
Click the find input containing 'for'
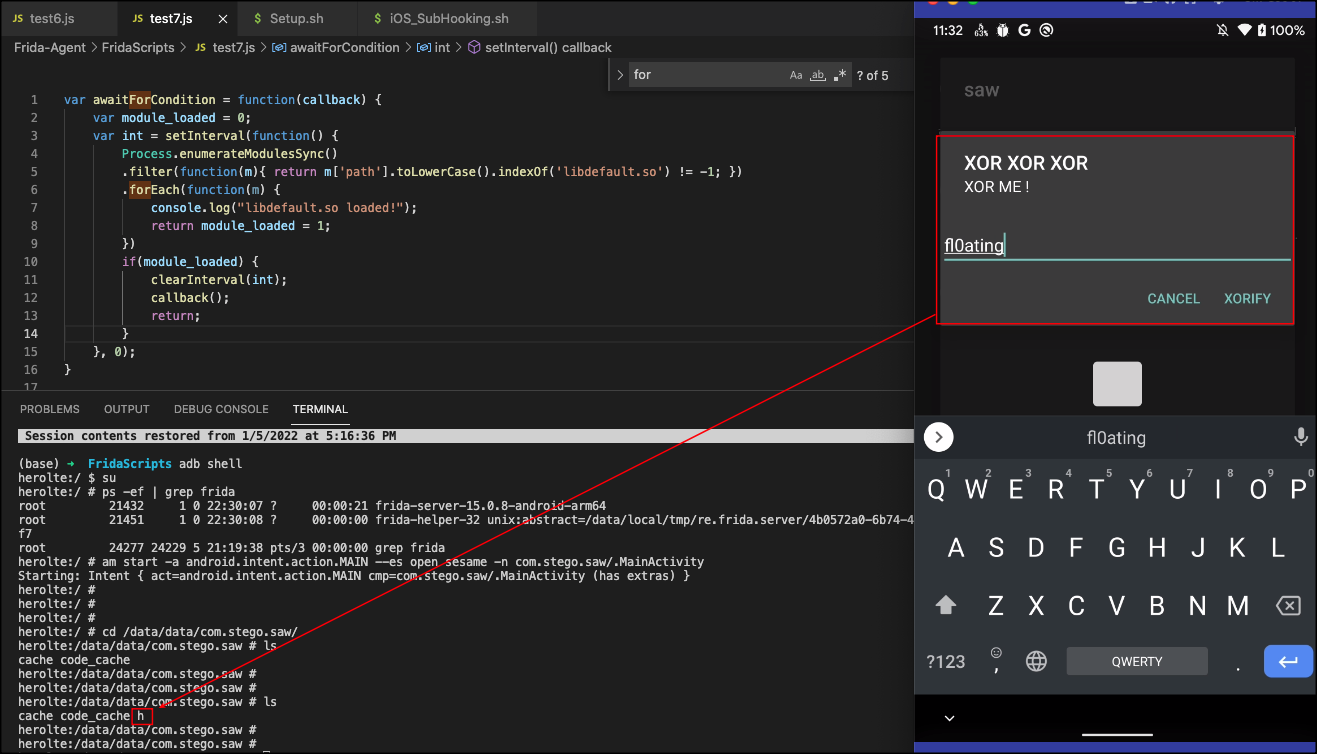[x=708, y=75]
